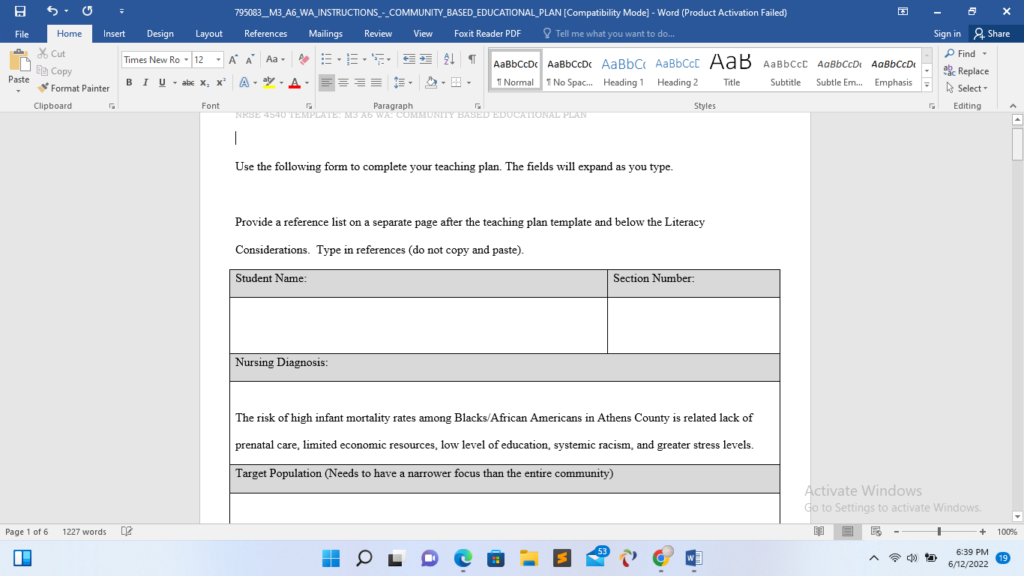Switch to the Layout tab
This screenshot has height=576, width=1024.
coord(209,33)
